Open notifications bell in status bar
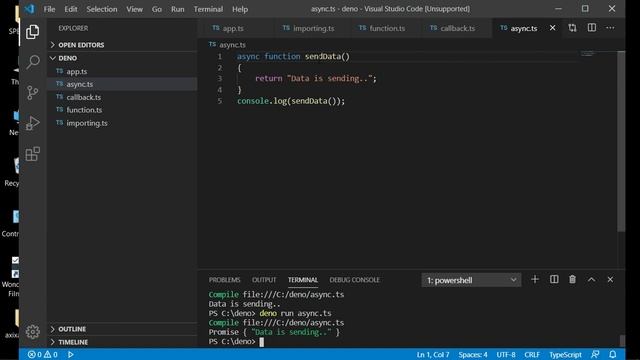Screen dimensions: 640x360 tap(613, 354)
